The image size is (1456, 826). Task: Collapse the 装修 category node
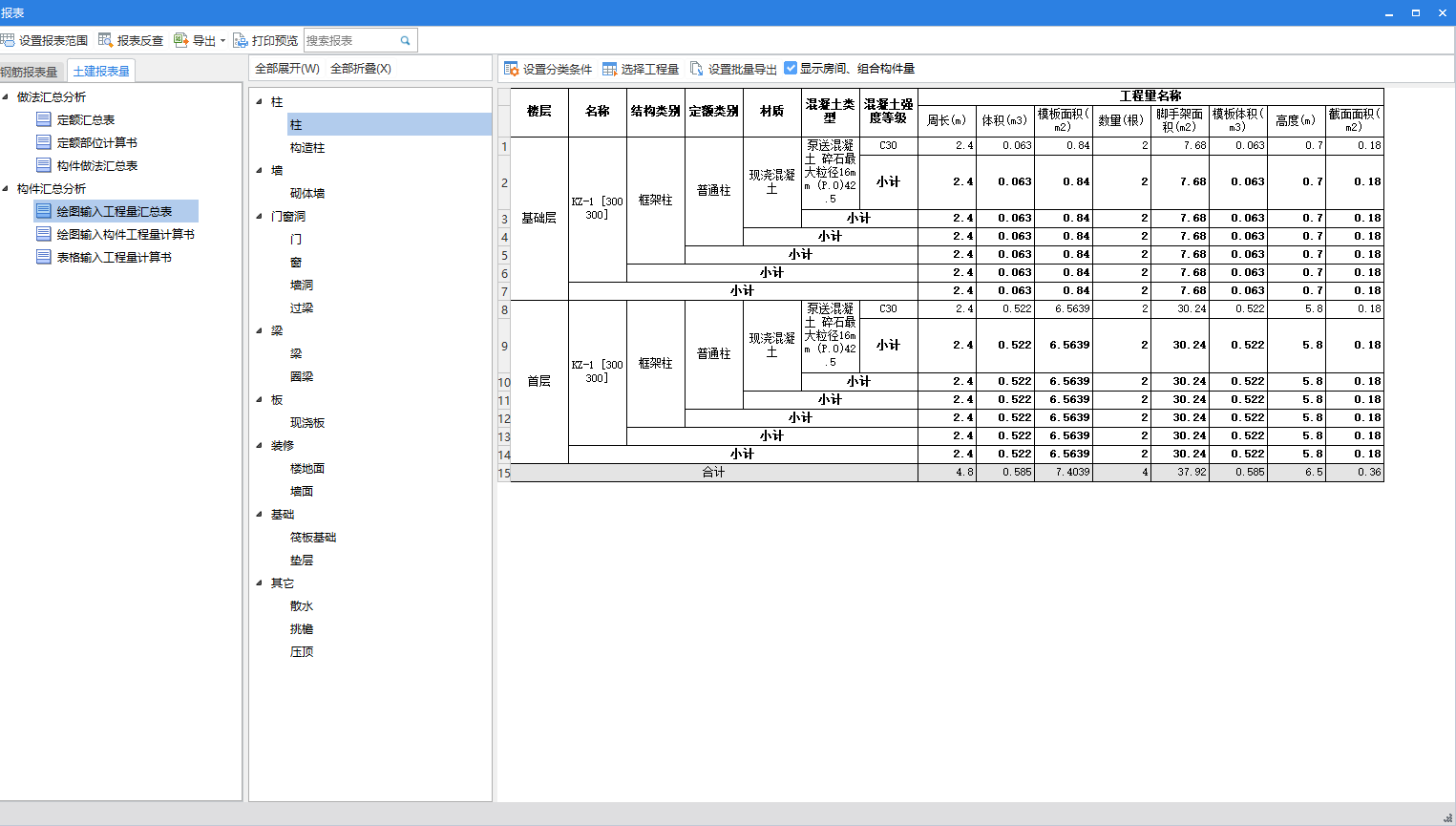tap(259, 445)
